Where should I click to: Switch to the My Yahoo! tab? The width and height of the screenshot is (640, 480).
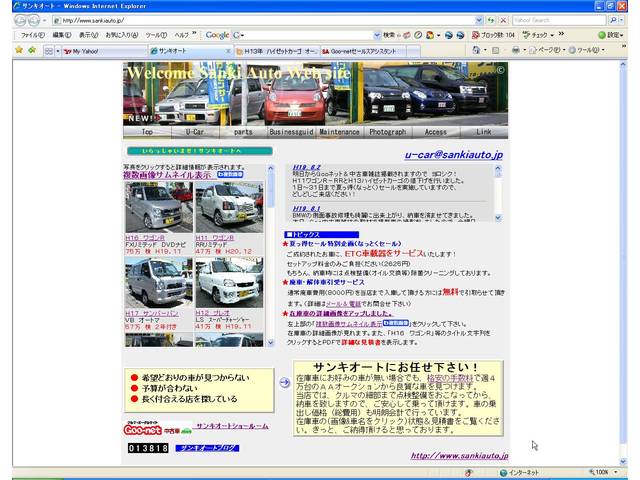[x=105, y=51]
